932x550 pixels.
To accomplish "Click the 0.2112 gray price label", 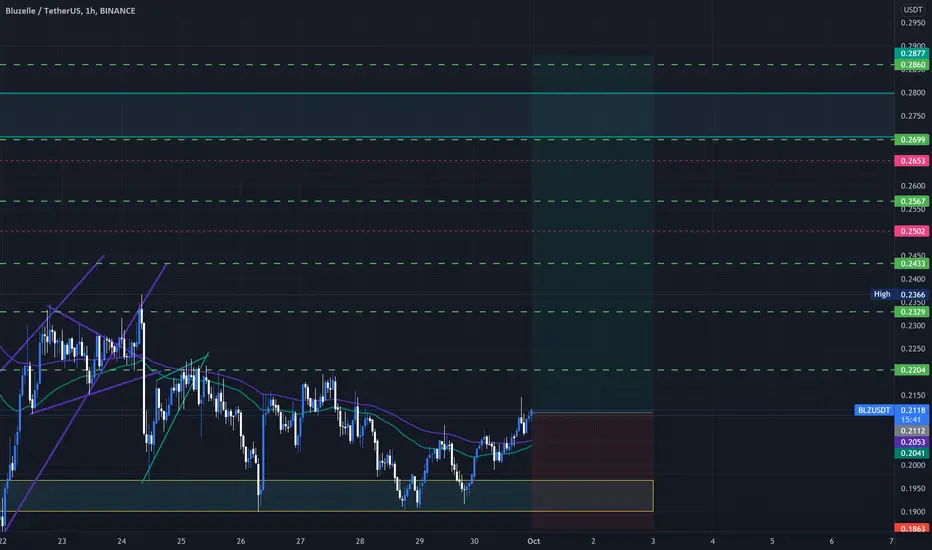I will pos(912,431).
